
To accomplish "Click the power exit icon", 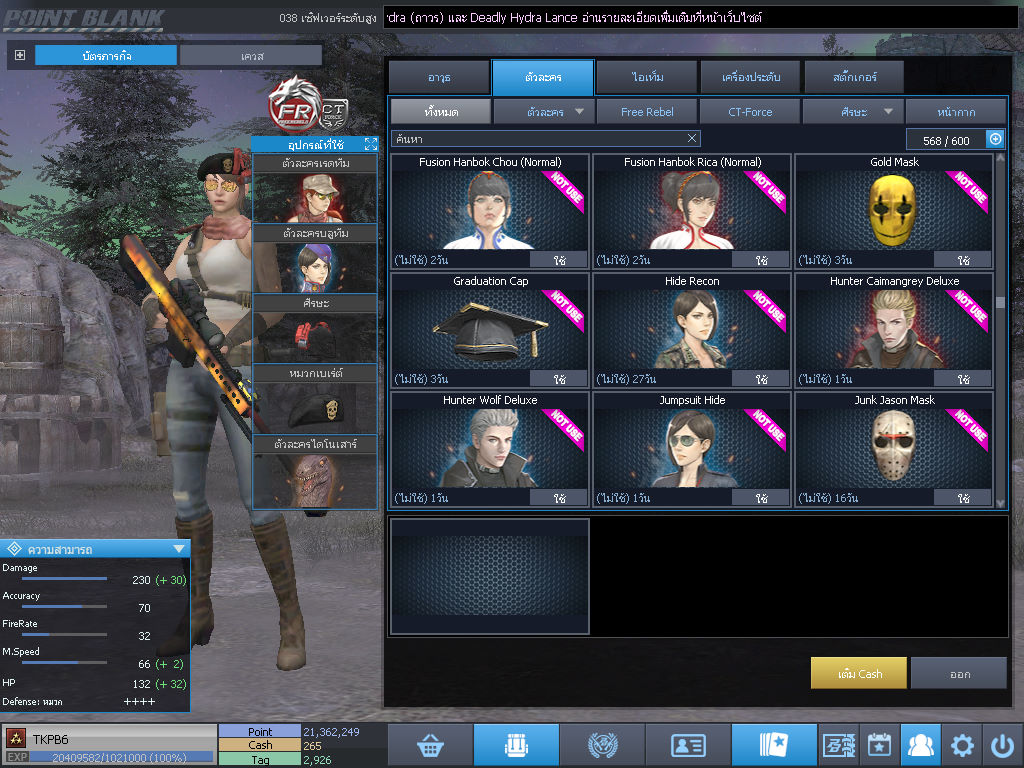I will (1002, 744).
